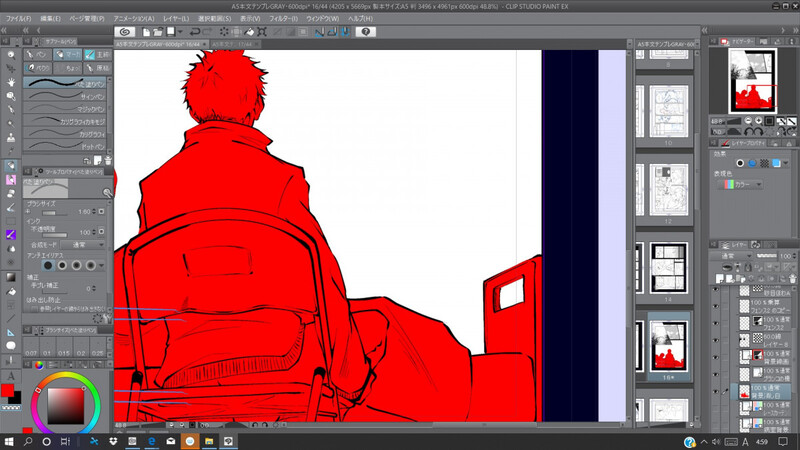
Task: Toggle visibility of レイヤー 8 layer
Action: (716, 340)
